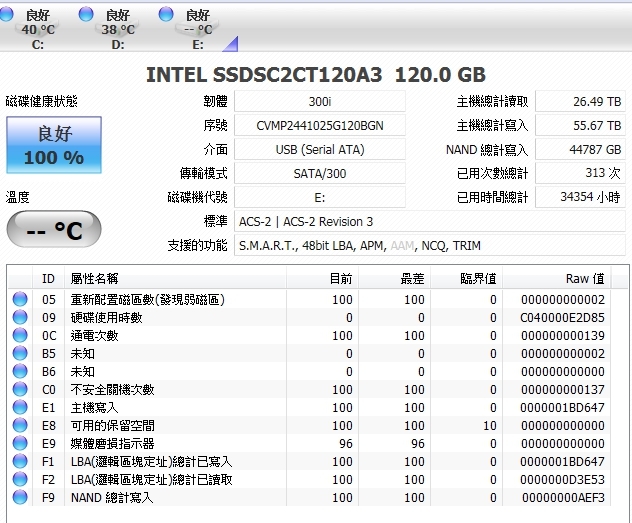
Task: Select drive C: showing 40 °C
Action: [38, 29]
